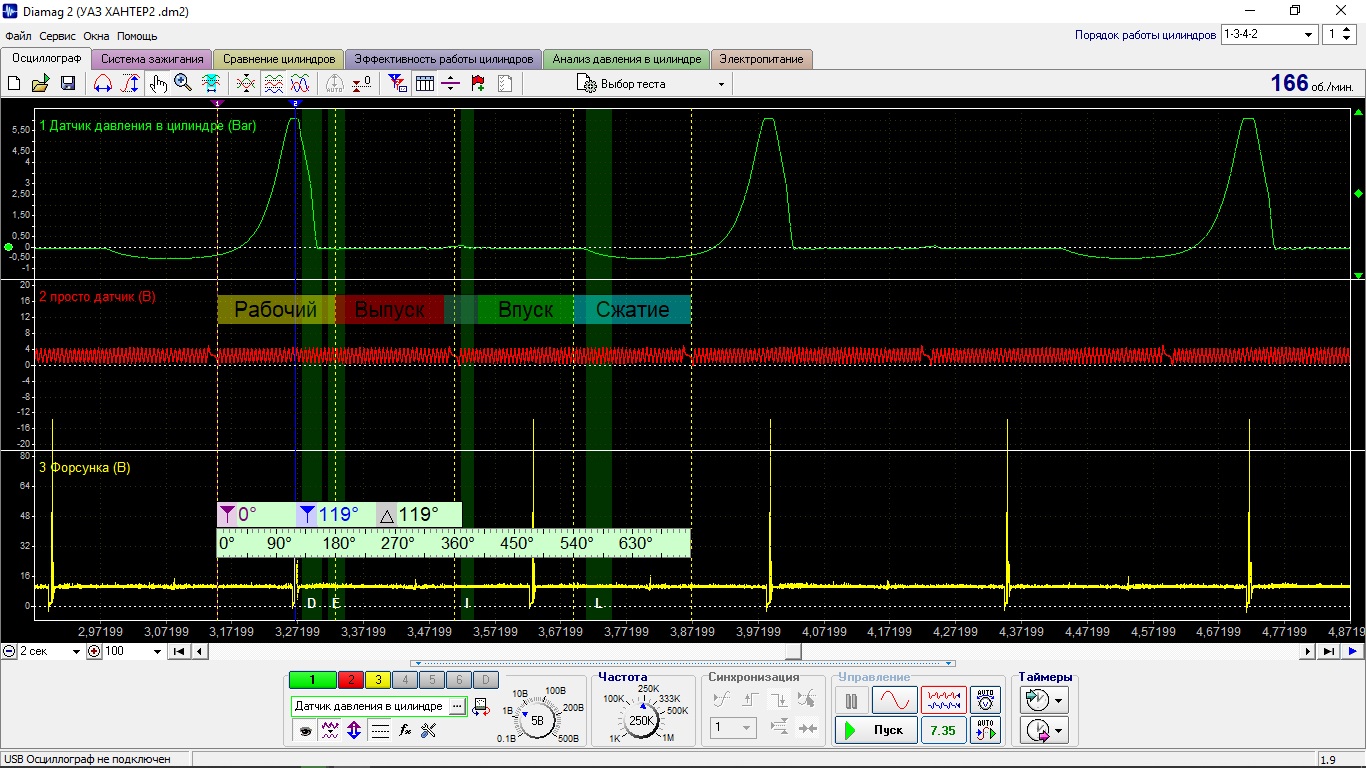Switch to Сравнение цилиндров tab
1366x768 pixels.
click(x=280, y=59)
